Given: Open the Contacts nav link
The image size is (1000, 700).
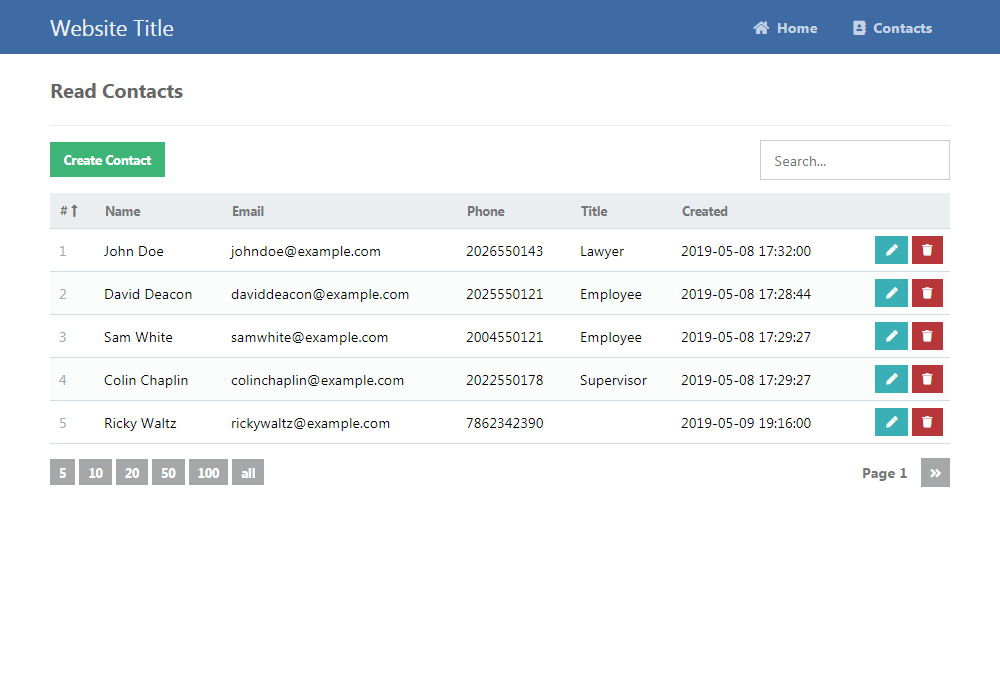Looking at the screenshot, I should tap(892, 28).
